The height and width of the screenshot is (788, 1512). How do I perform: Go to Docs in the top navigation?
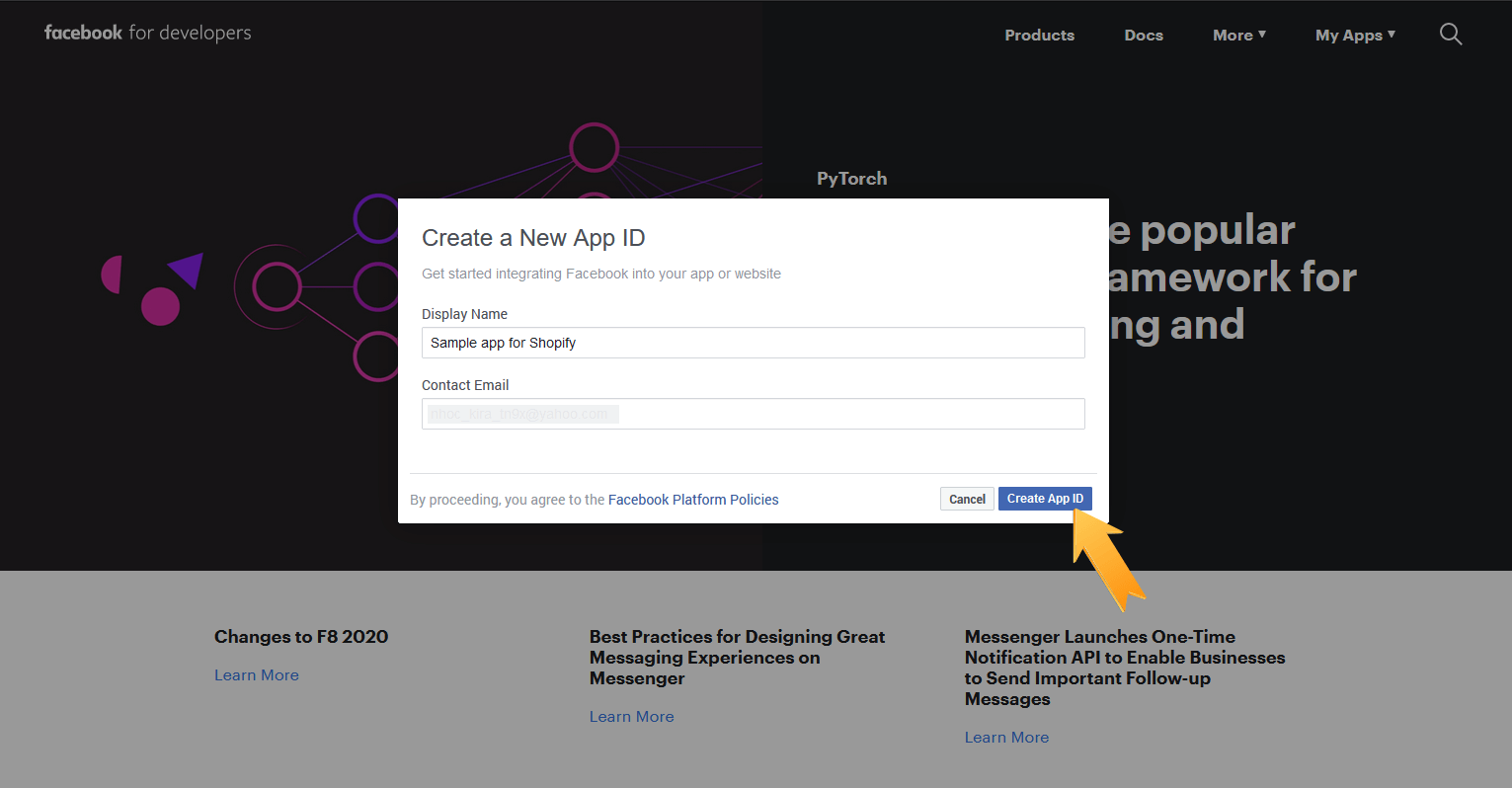click(1144, 35)
